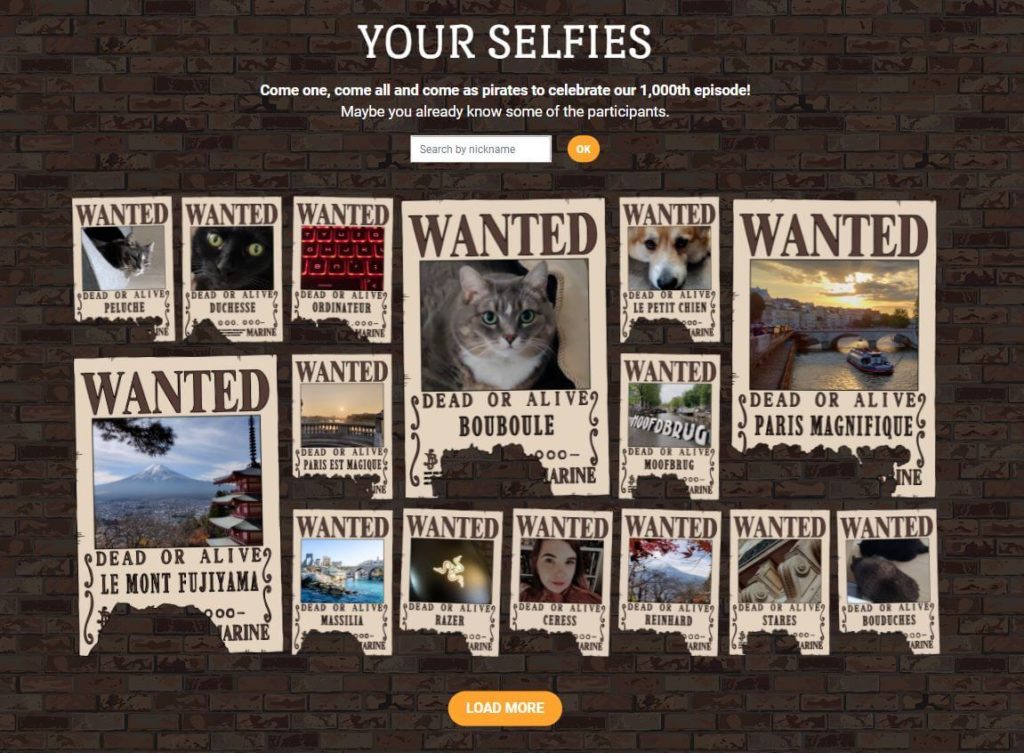
Task: Select the Bouduches wanted poster
Action: (x=888, y=582)
